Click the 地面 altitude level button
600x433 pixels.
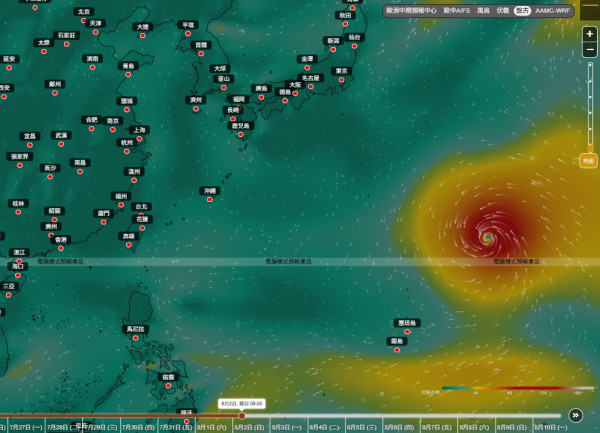tap(588, 161)
